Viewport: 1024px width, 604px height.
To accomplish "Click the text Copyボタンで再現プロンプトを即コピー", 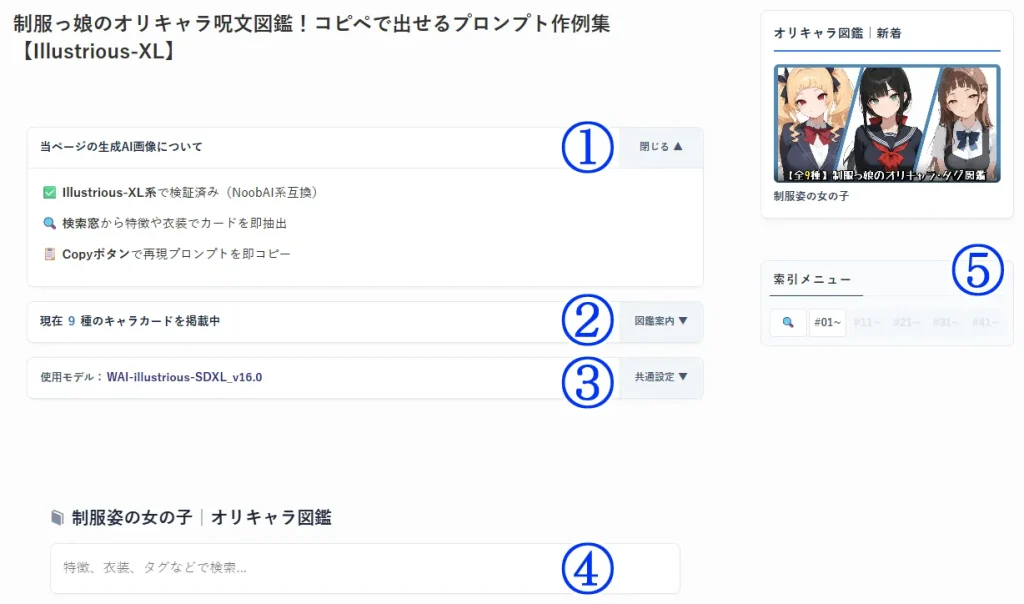I will tap(176, 254).
